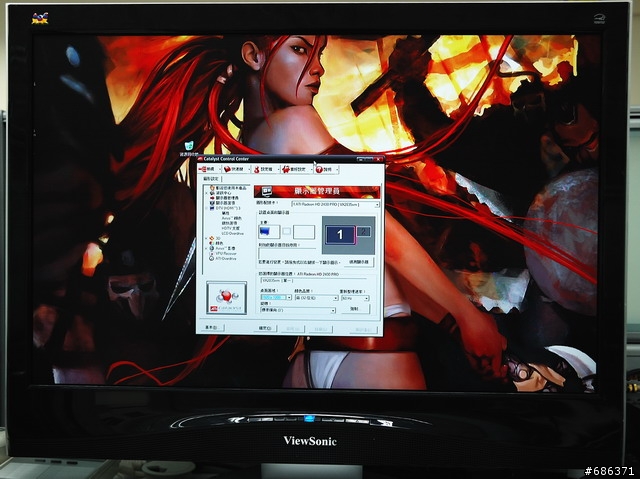
Task: Select display 1 in the desktop layout preview
Action: (340, 235)
